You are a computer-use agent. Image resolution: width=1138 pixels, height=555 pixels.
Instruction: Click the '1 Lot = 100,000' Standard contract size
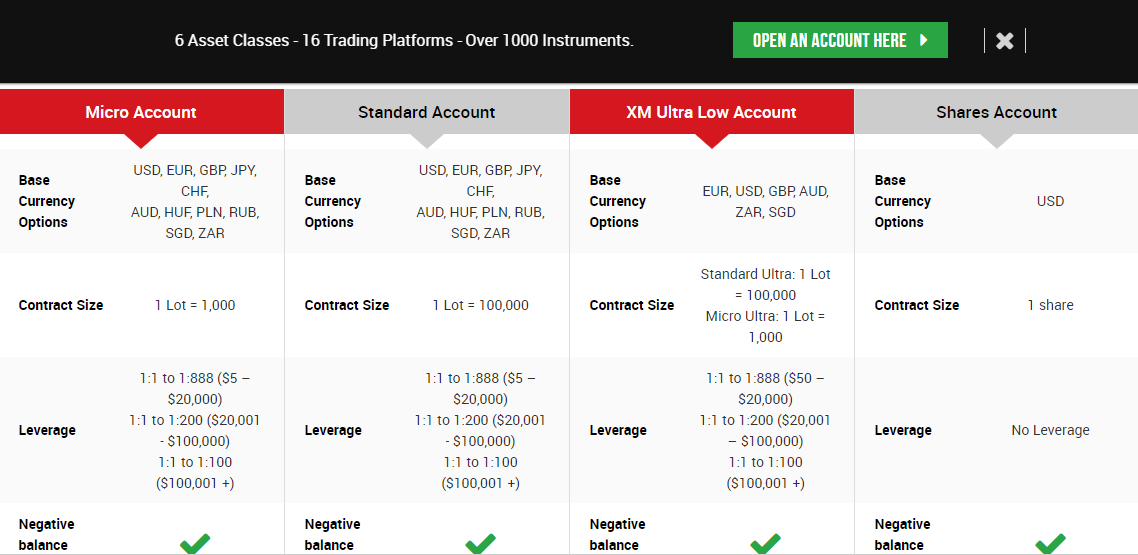(480, 305)
